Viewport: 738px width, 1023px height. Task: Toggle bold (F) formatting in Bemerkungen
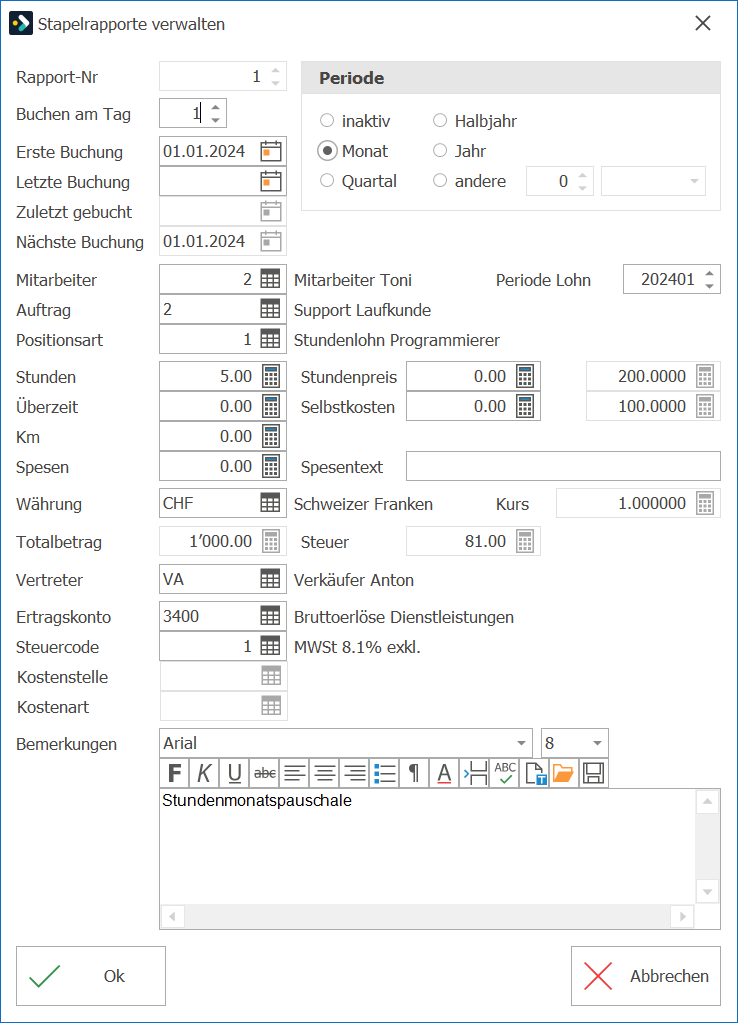click(174, 773)
